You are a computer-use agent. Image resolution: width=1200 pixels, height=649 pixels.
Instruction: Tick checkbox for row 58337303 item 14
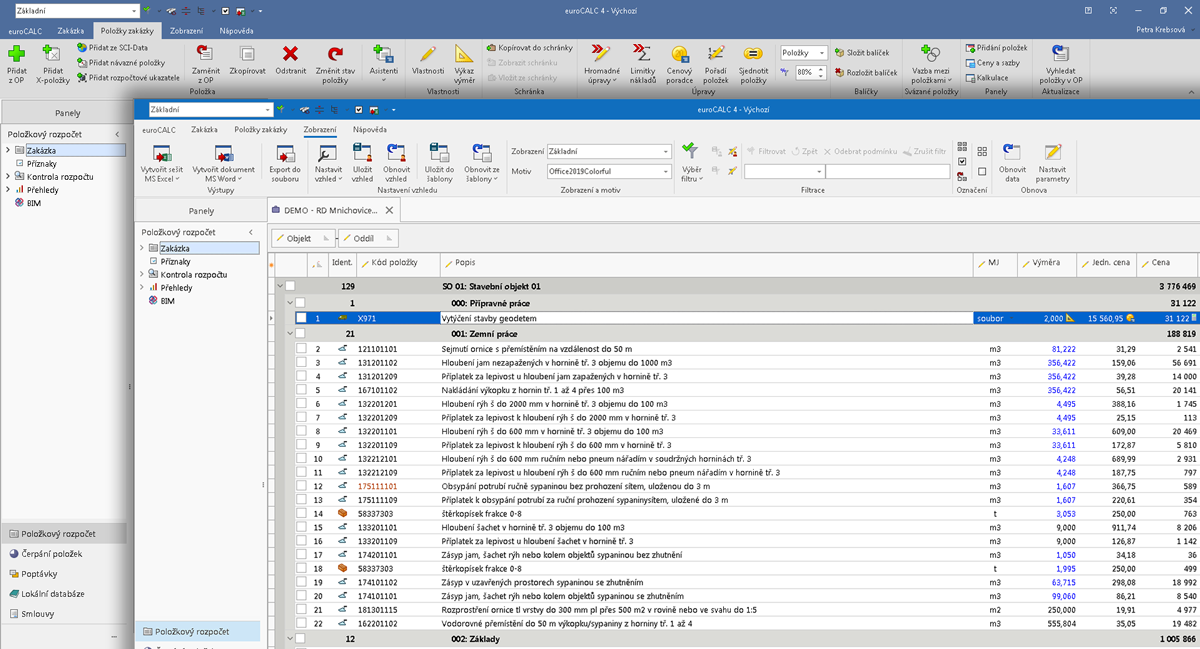[x=301, y=513]
